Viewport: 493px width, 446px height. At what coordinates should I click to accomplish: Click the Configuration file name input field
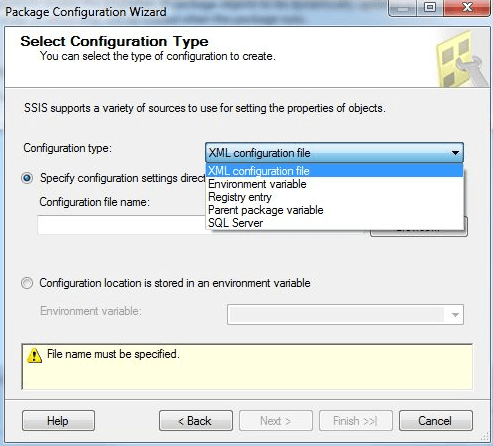click(122, 225)
